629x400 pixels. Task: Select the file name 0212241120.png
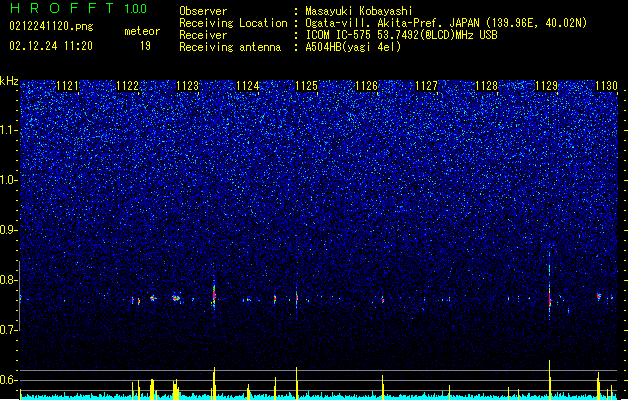(51, 27)
